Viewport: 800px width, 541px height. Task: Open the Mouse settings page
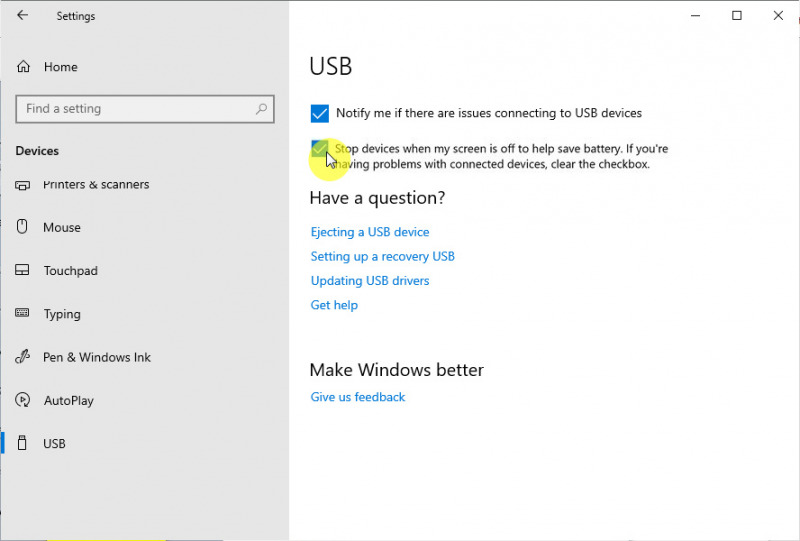pyautogui.click(x=62, y=228)
